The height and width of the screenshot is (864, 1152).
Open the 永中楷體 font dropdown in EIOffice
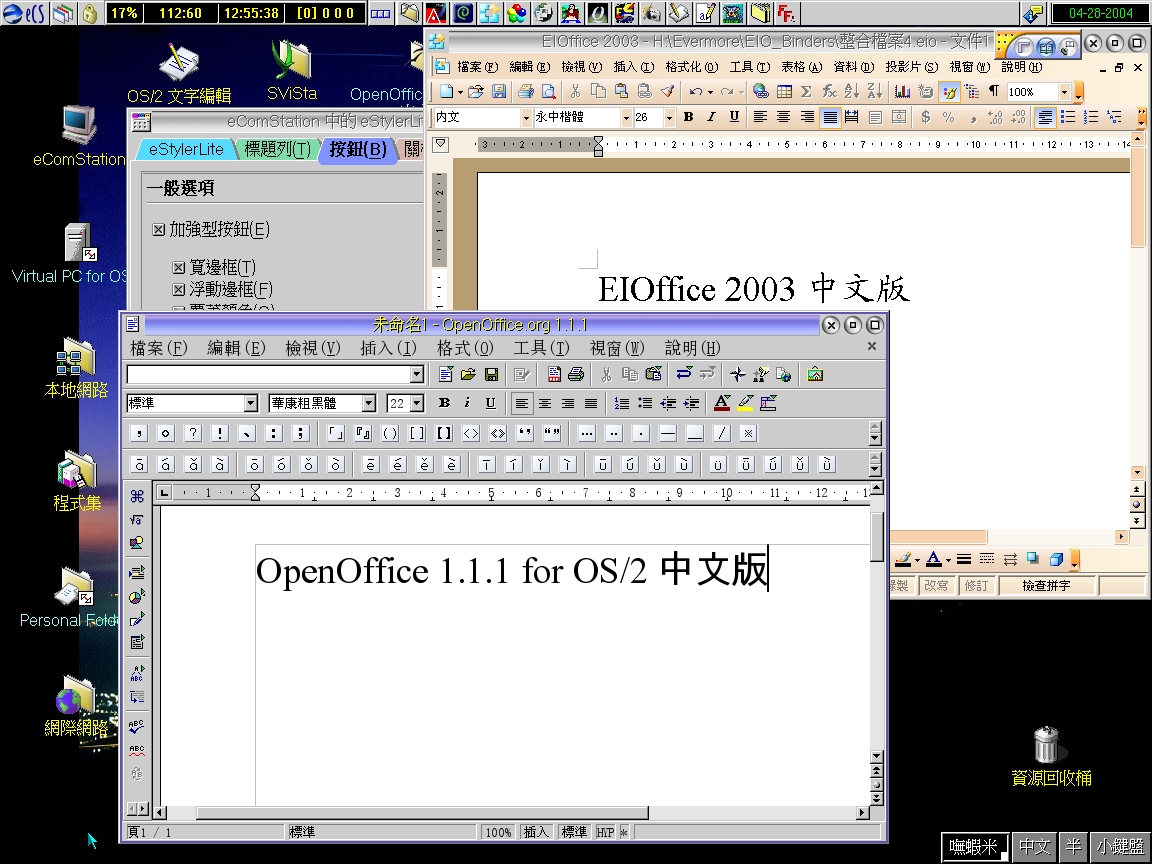tap(626, 117)
